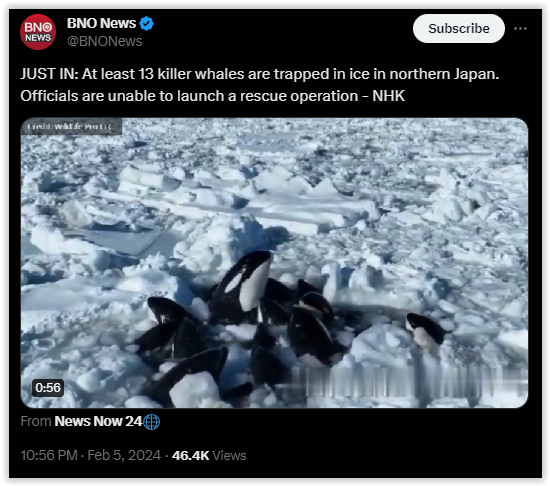This screenshot has width=550, height=486.
Task: Click the 0:56 video duration badge
Action: 48,388
